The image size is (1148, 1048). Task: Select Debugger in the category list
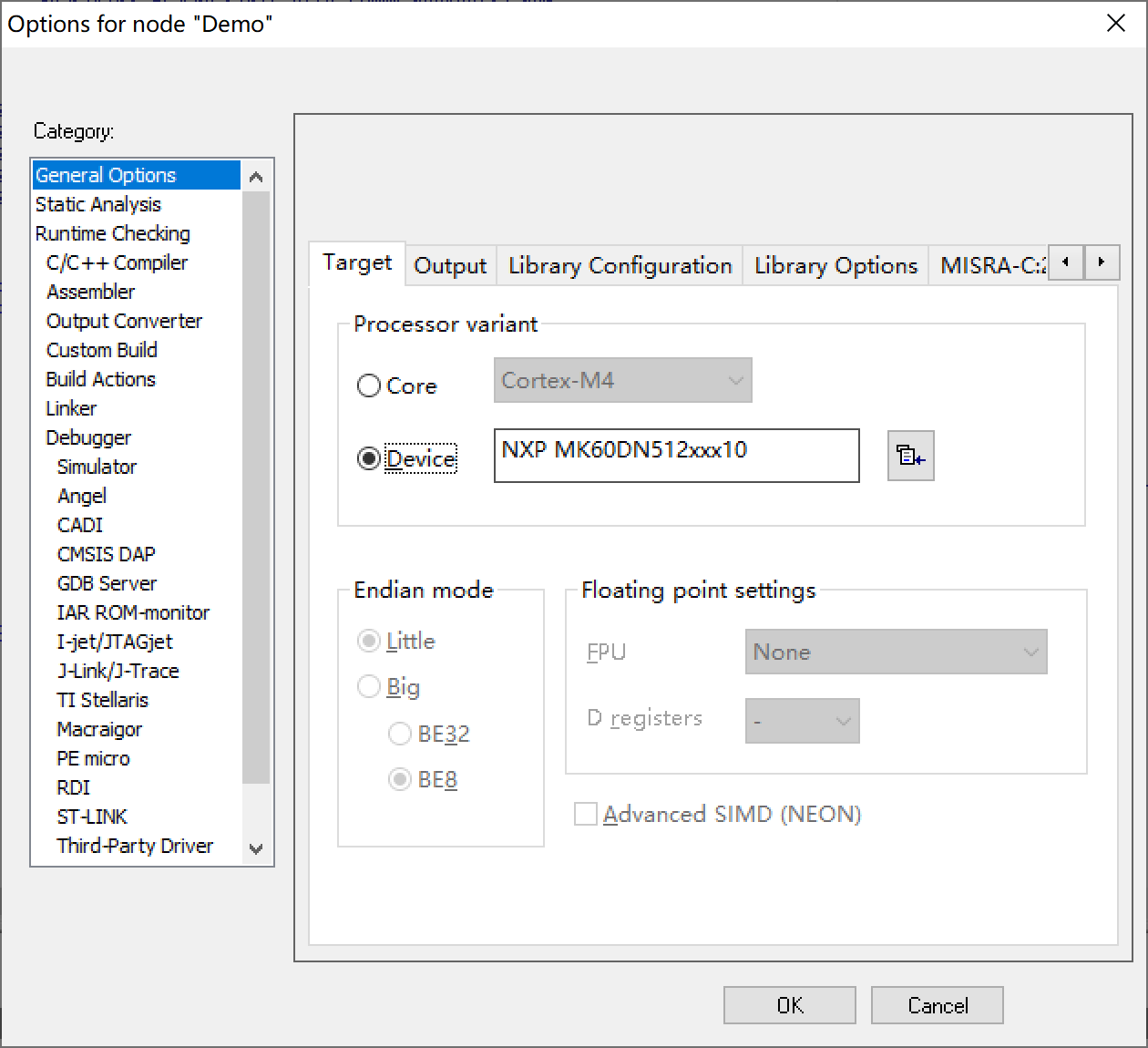click(x=87, y=437)
